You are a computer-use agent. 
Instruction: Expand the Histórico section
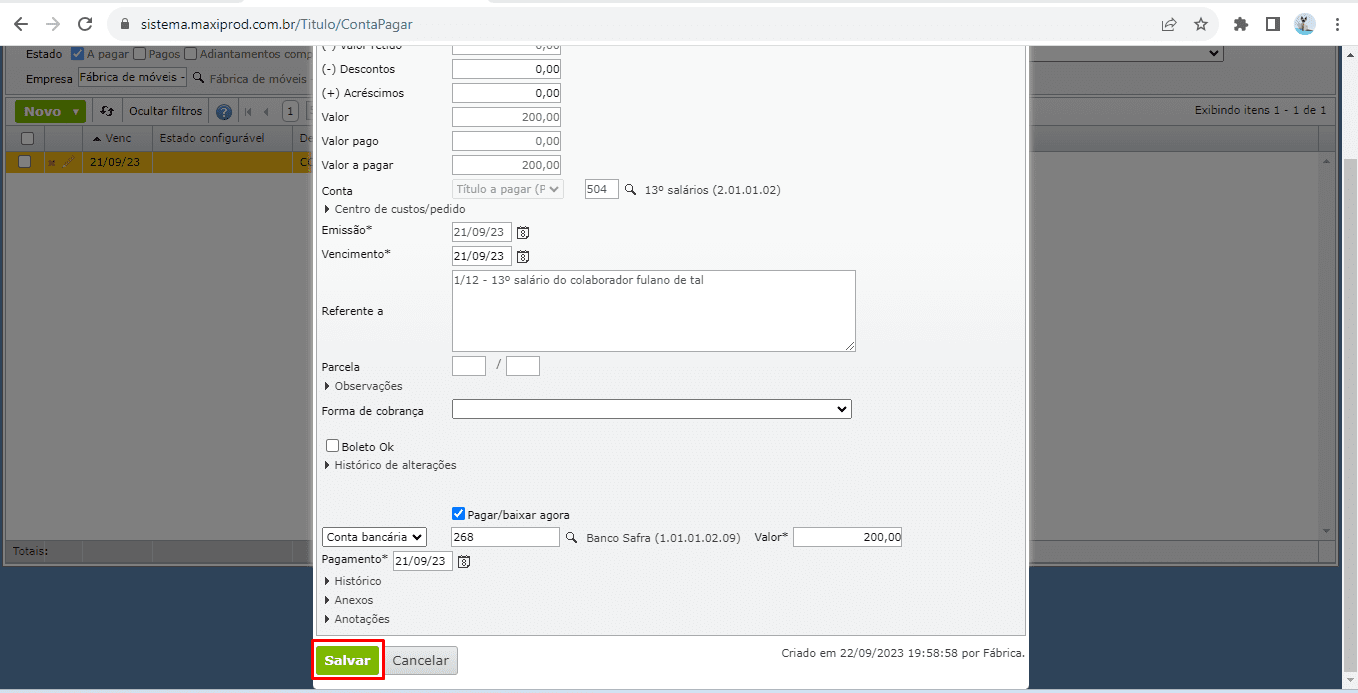point(352,581)
